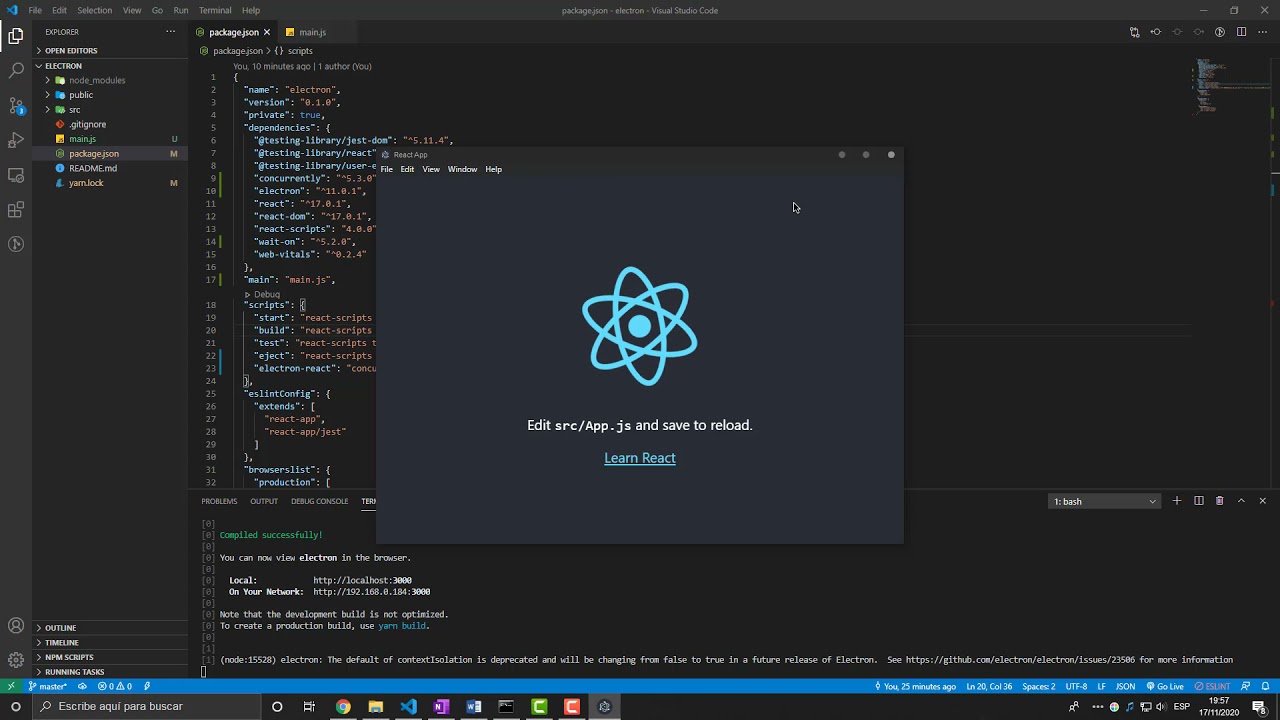Click Ln 20, Col 36 in status bar

pos(989,686)
